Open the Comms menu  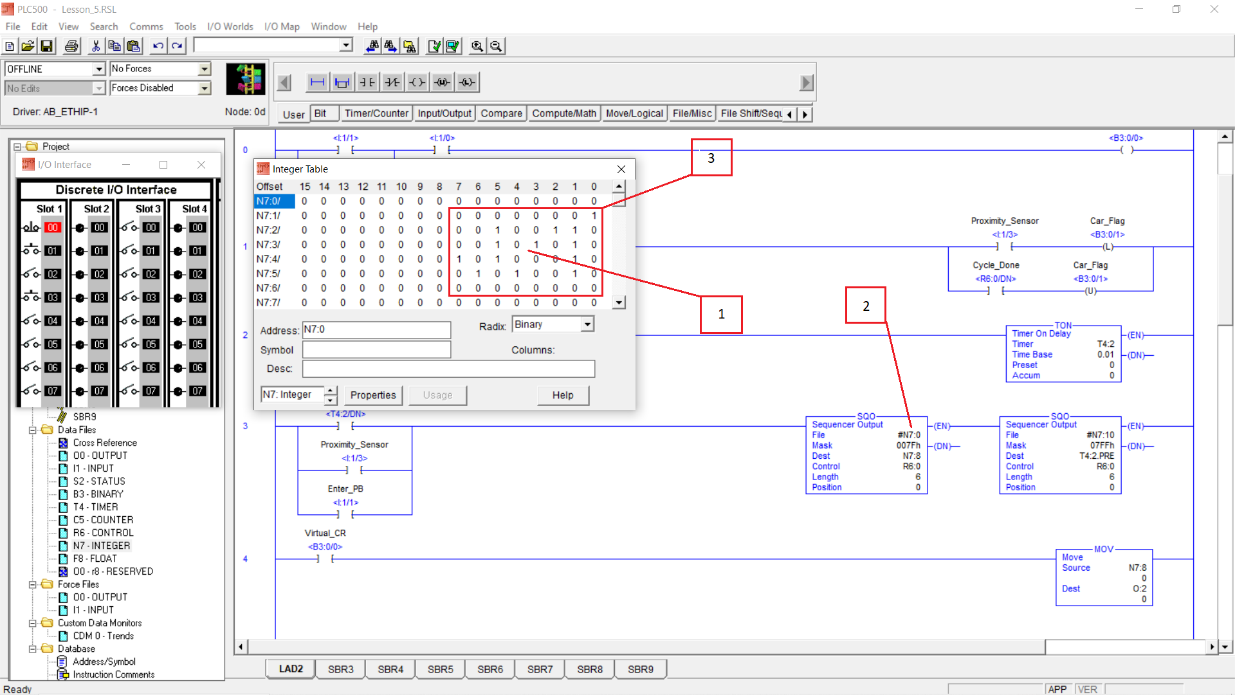click(x=146, y=27)
